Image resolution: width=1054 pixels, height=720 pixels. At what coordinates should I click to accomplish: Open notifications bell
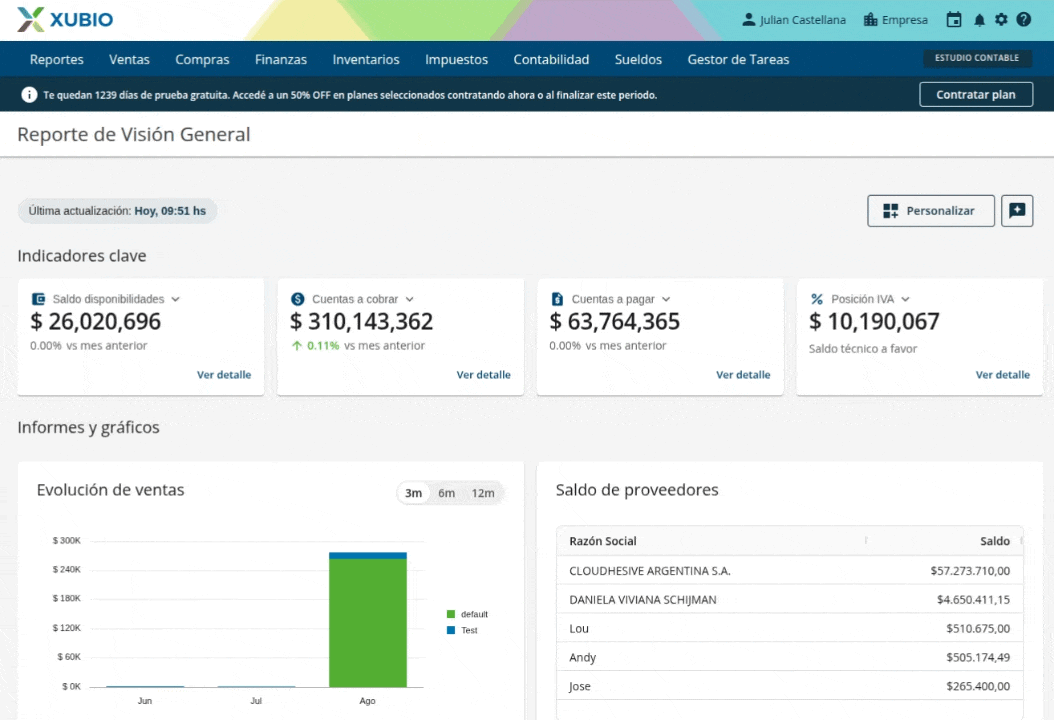pos(979,20)
